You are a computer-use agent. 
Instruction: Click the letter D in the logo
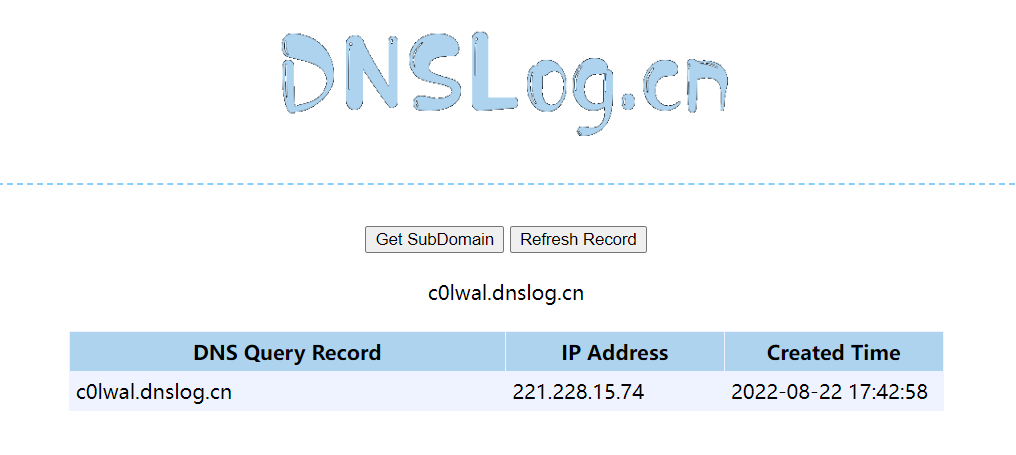[x=307, y=73]
